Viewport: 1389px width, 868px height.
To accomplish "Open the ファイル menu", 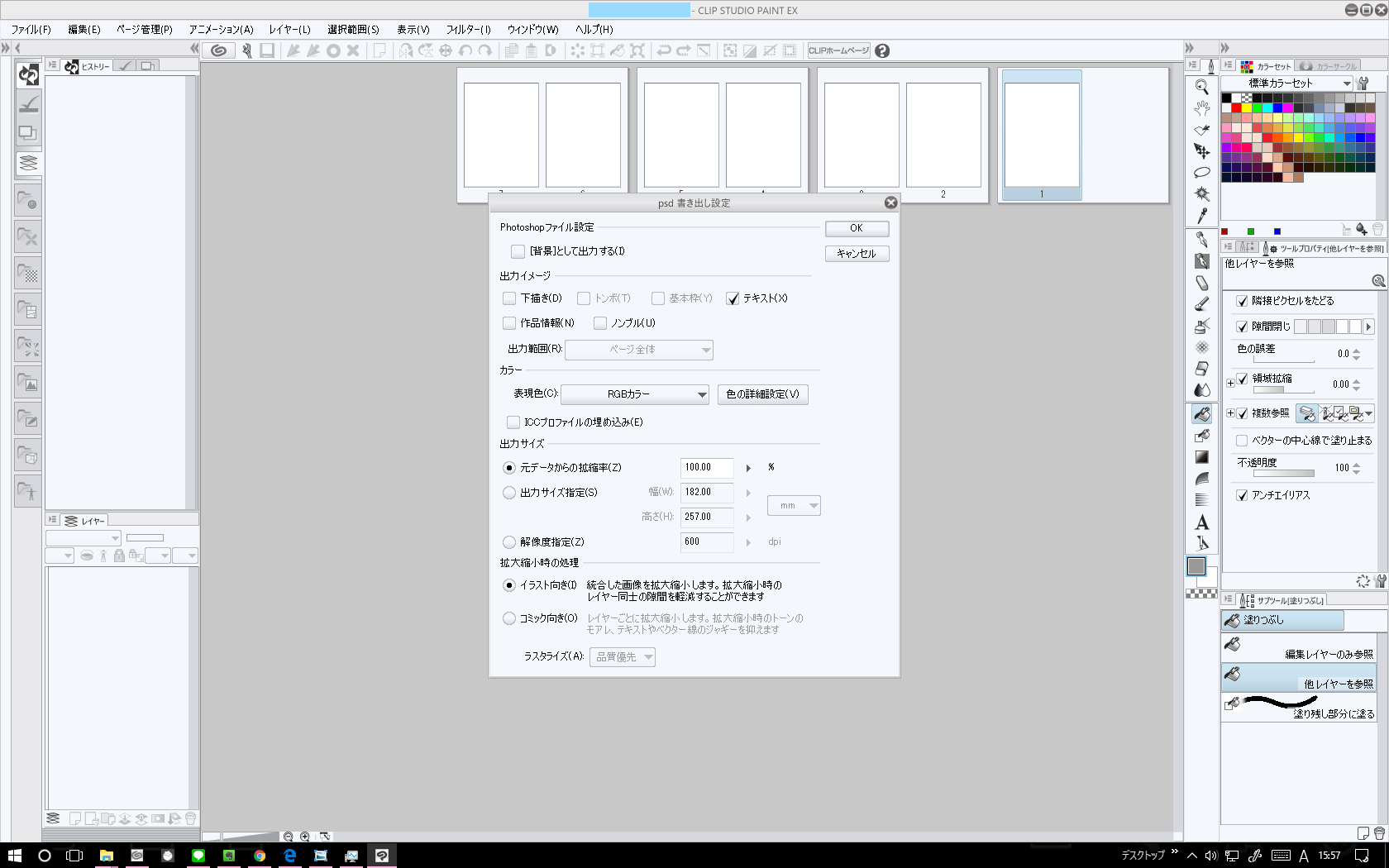I will [31, 30].
